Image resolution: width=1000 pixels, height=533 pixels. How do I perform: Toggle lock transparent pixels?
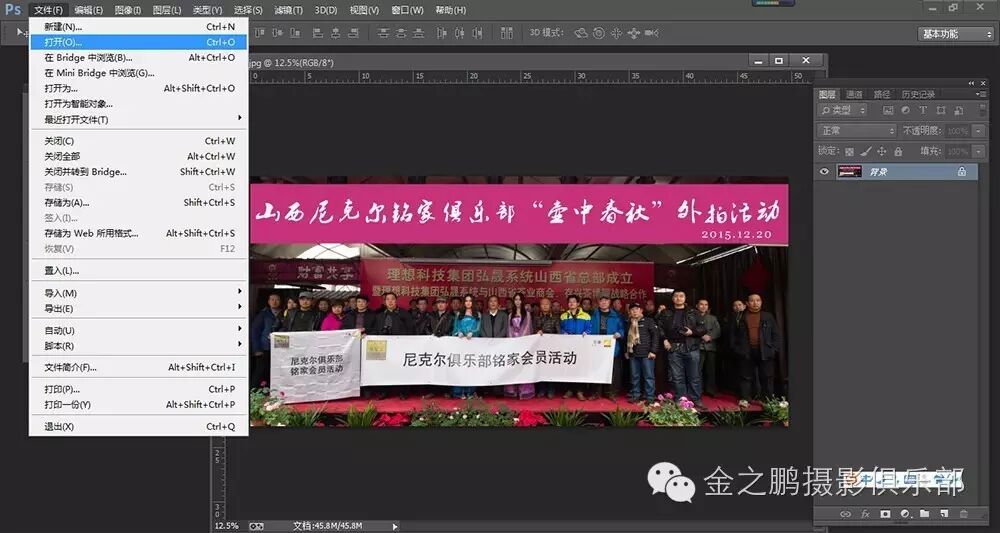849,152
